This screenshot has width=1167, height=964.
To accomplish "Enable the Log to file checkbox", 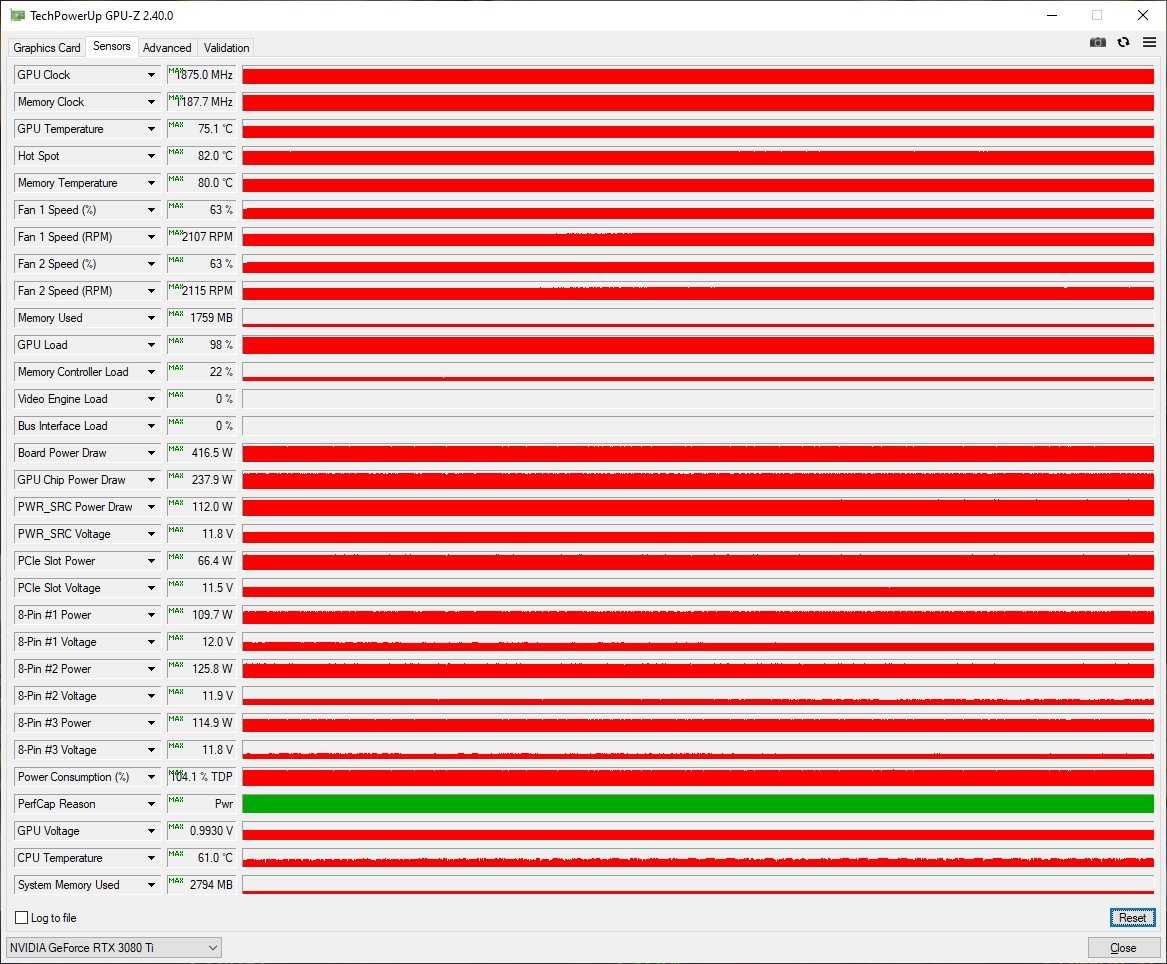I will 22,918.
